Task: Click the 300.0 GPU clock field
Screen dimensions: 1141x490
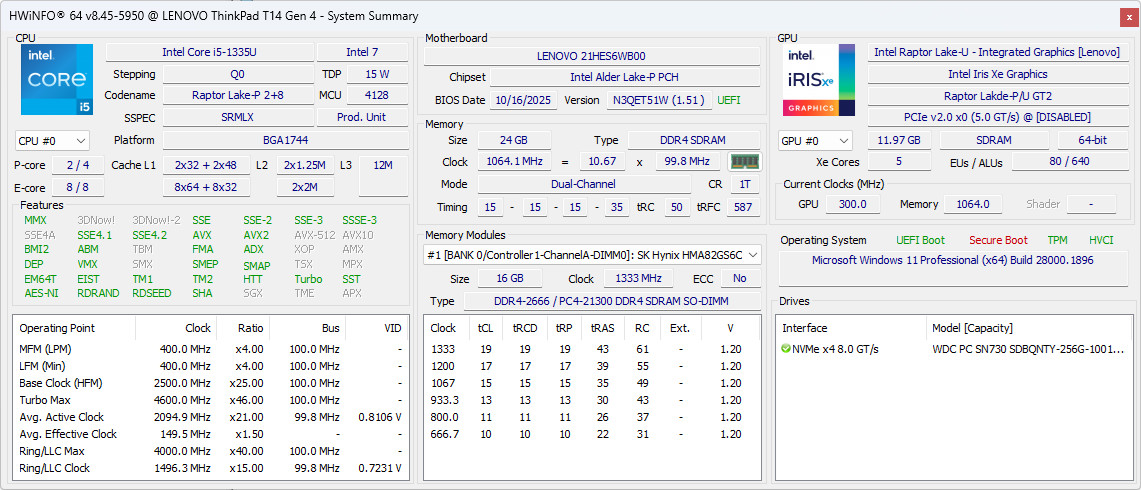Action: (851, 205)
